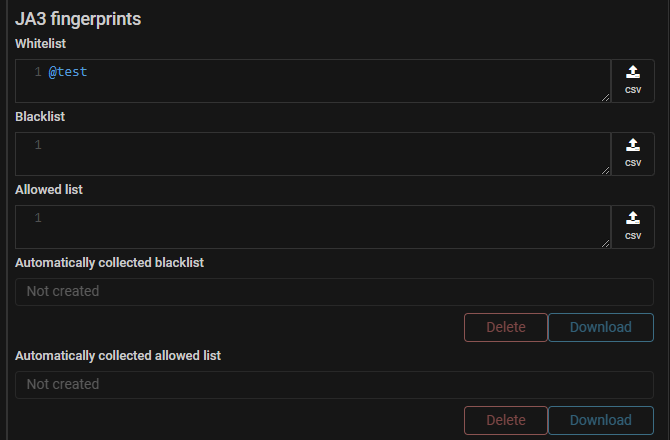Delete the automatically collected allowed list
The image size is (670, 440).
506,420
